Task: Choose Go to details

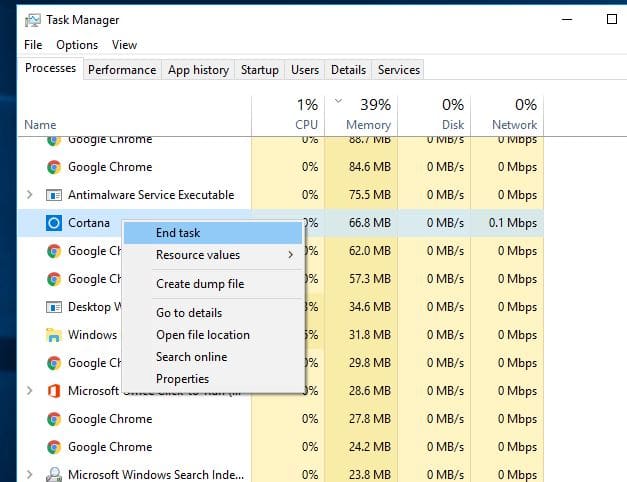Action: [x=213, y=313]
